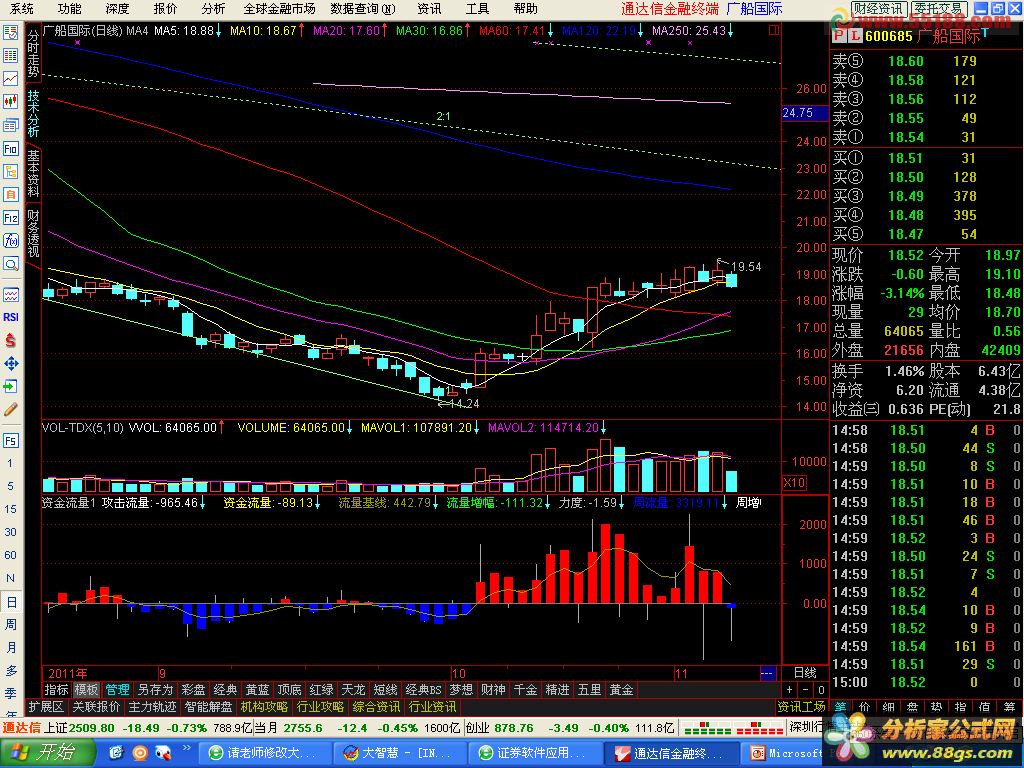Click the candlestick chart icon in sidebar
Screen dimensions: 1024x768
pyautogui.click(x=10, y=101)
